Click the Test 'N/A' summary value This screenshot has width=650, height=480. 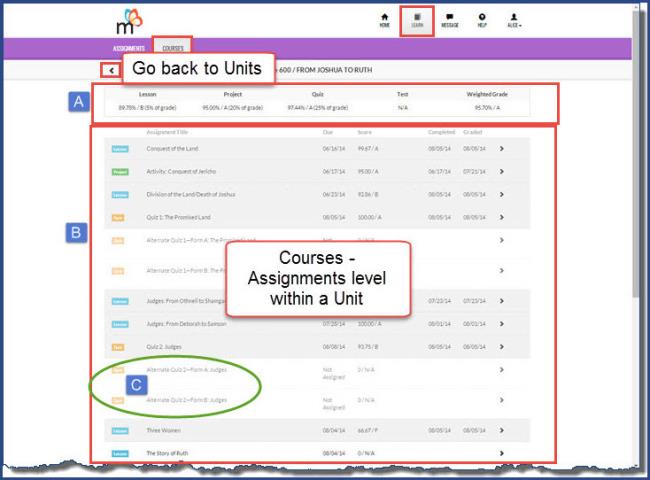(x=403, y=108)
